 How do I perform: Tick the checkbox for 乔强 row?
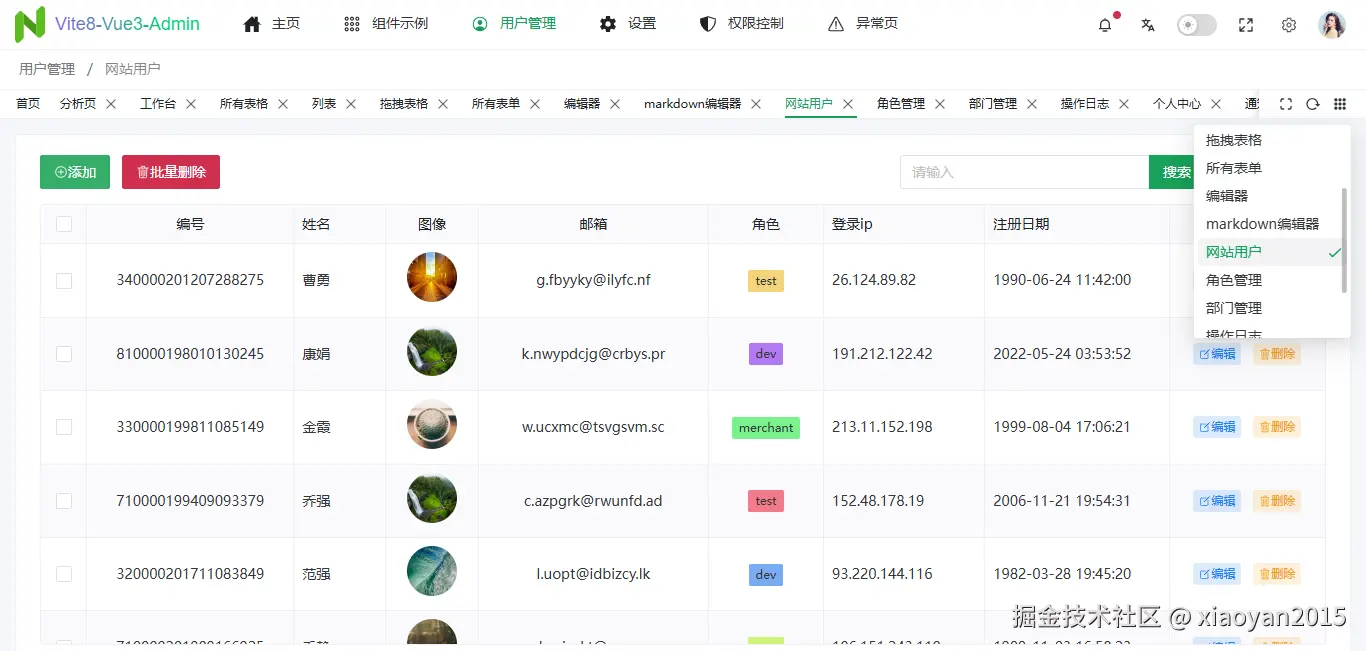[64, 501]
